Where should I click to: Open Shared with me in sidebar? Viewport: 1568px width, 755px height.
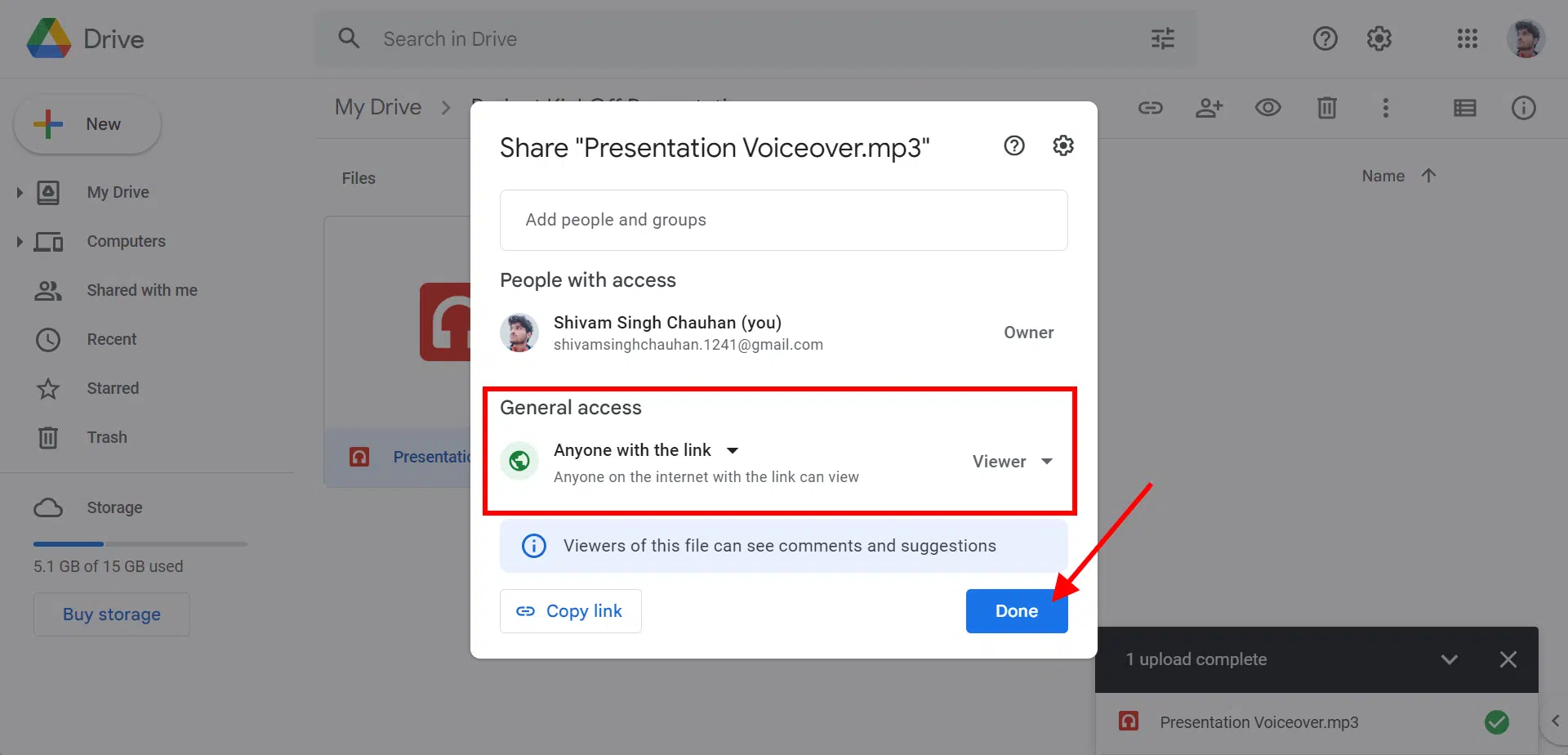[141, 290]
